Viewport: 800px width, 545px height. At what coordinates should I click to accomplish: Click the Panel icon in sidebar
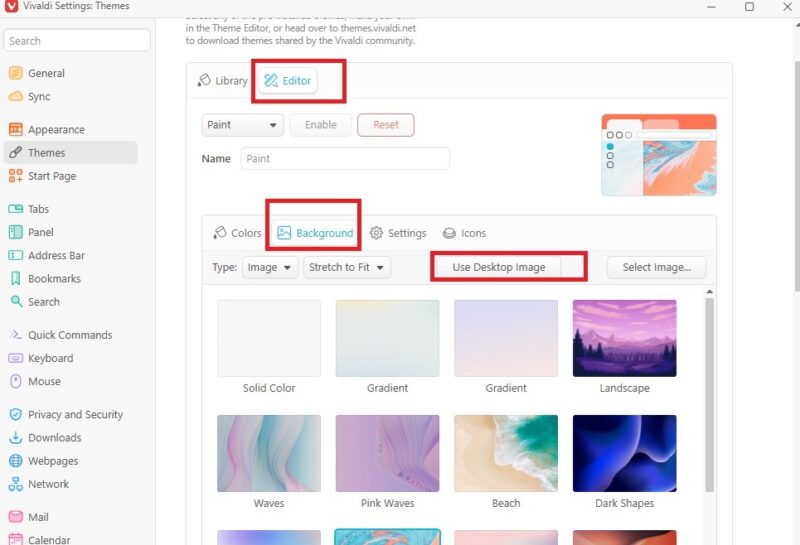click(15, 232)
